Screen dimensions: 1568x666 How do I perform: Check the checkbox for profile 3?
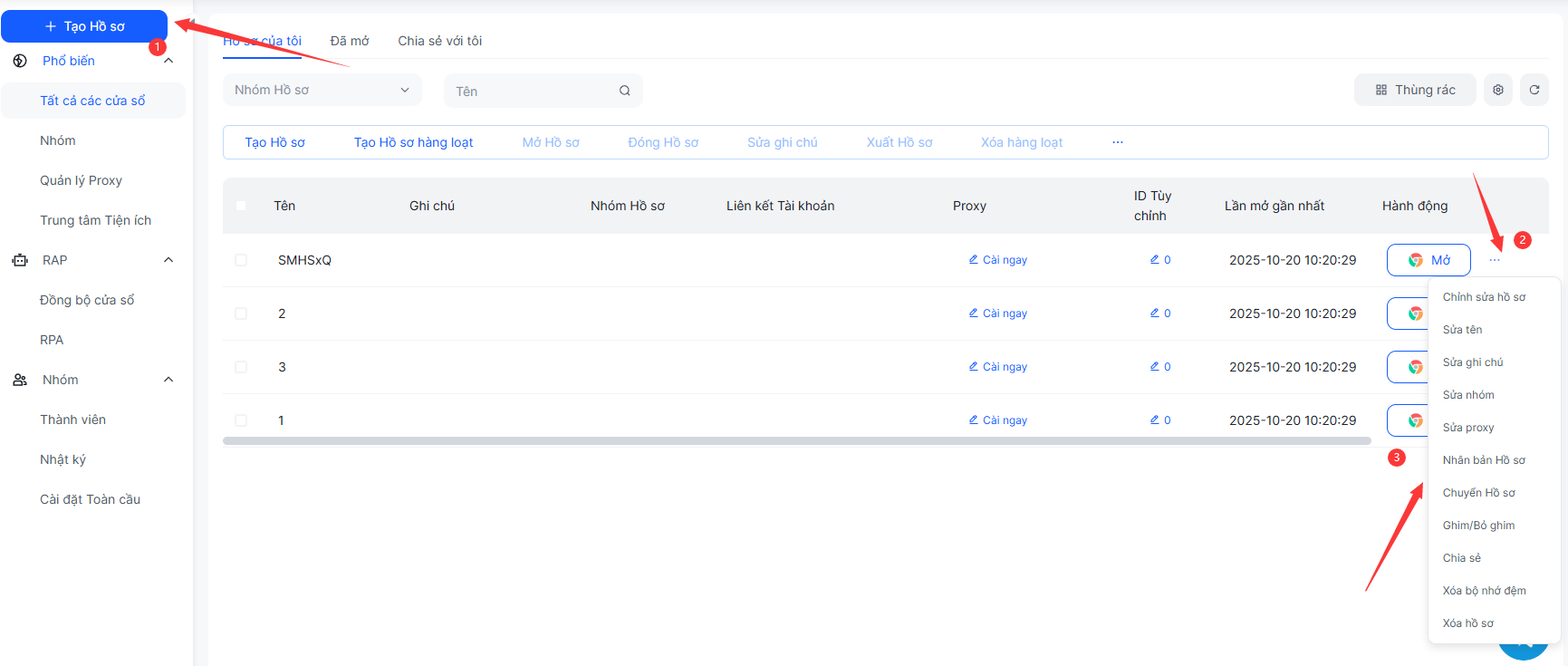click(x=241, y=367)
